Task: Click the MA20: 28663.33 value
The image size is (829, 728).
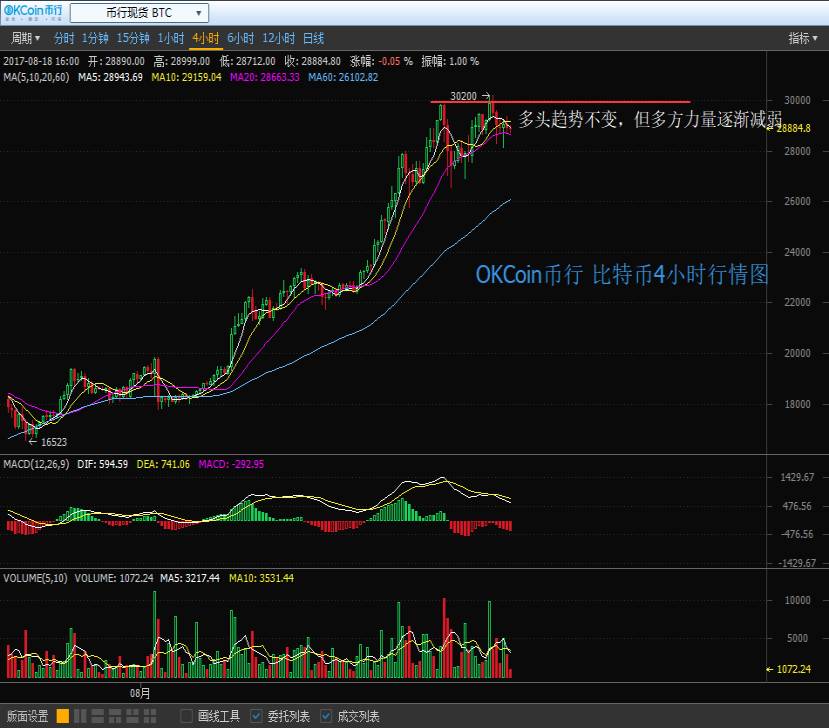Action: click(264, 77)
